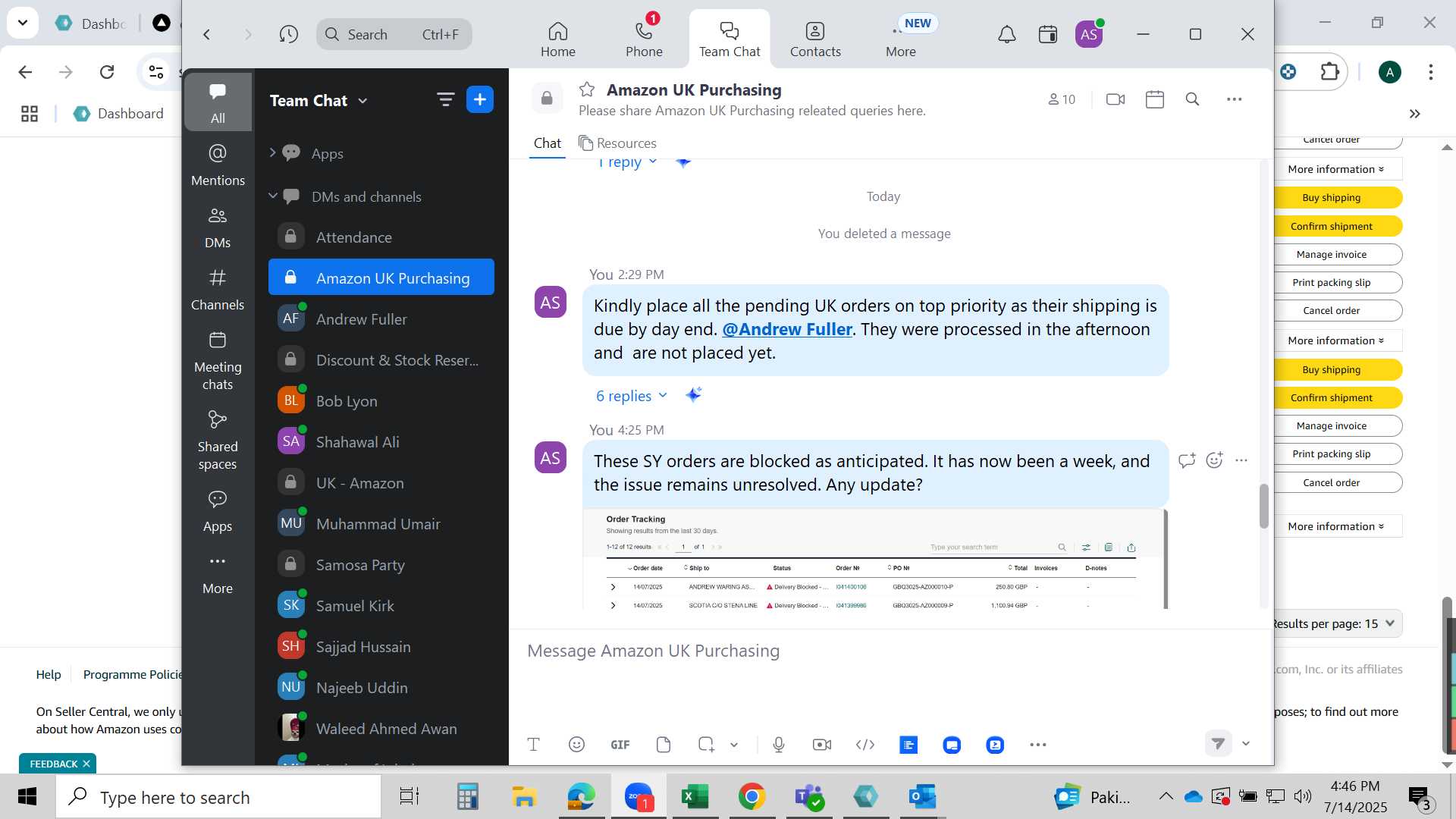Switch to the Resources tab in channel
Image resolution: width=1456 pixels, height=819 pixels.
tap(617, 143)
